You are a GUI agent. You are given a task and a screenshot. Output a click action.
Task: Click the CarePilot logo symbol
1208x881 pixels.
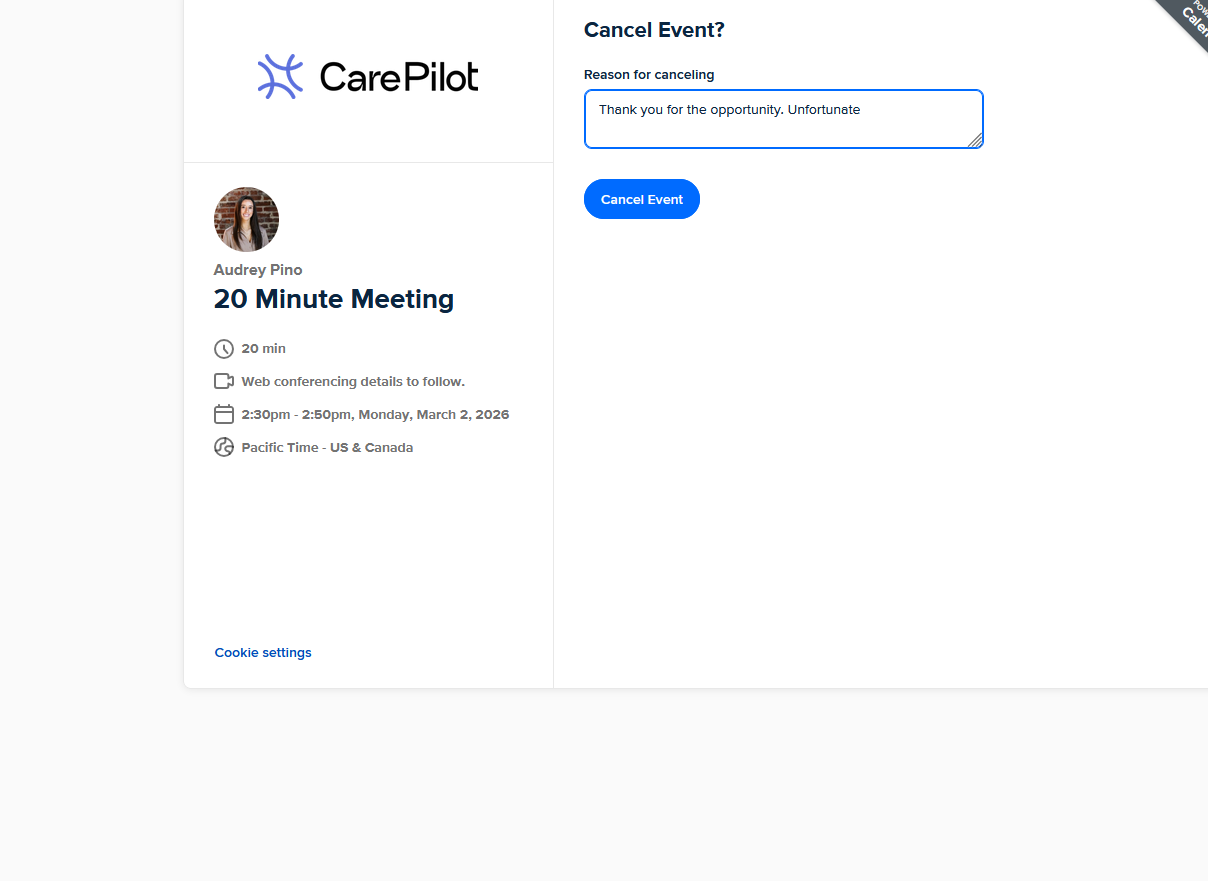click(280, 77)
